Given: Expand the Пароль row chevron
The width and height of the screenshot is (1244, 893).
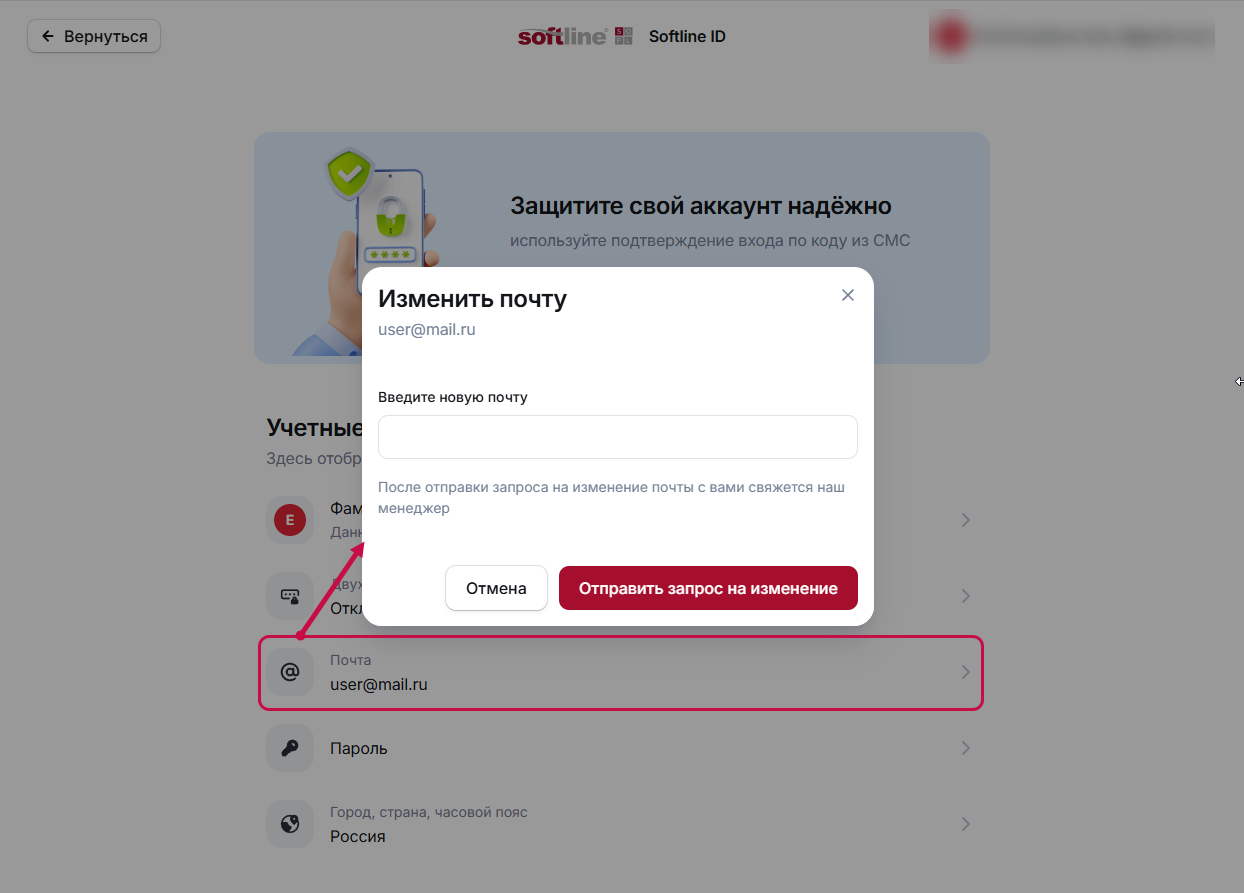Looking at the screenshot, I should 965,748.
